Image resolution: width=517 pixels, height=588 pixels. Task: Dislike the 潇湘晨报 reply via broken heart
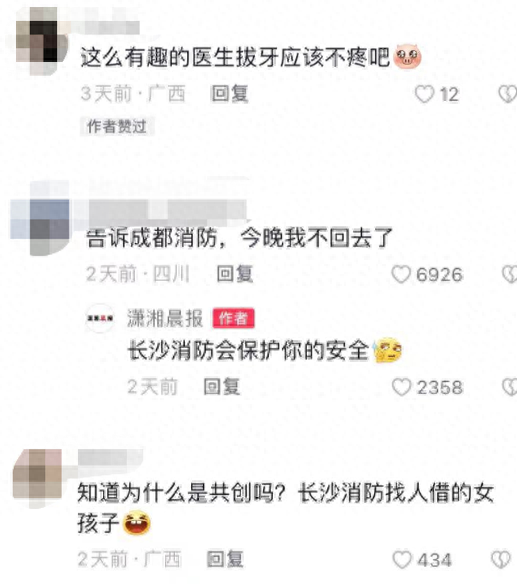(x=510, y=387)
